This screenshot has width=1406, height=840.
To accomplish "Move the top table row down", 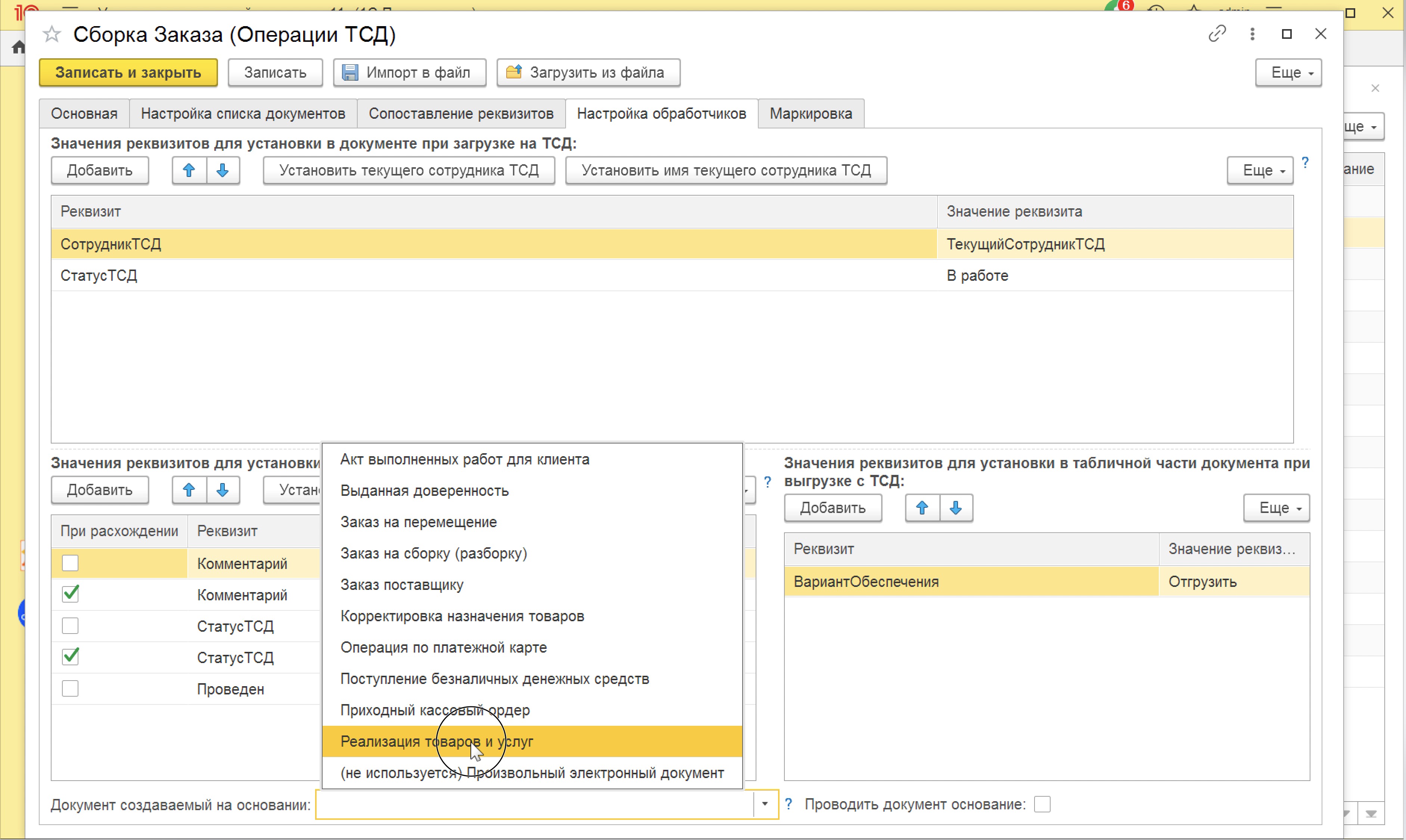I will [223, 170].
